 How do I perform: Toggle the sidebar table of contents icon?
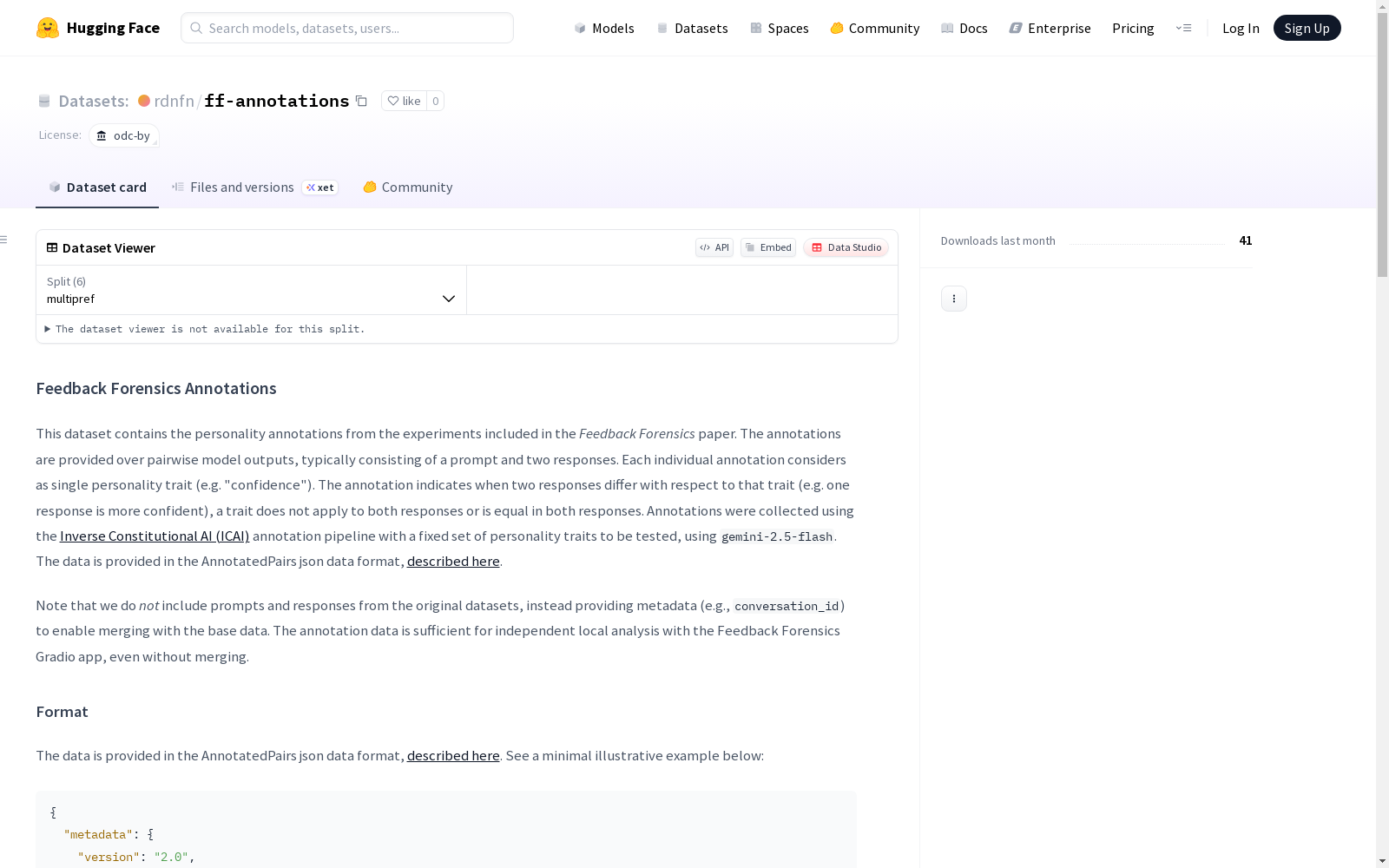click(4, 240)
